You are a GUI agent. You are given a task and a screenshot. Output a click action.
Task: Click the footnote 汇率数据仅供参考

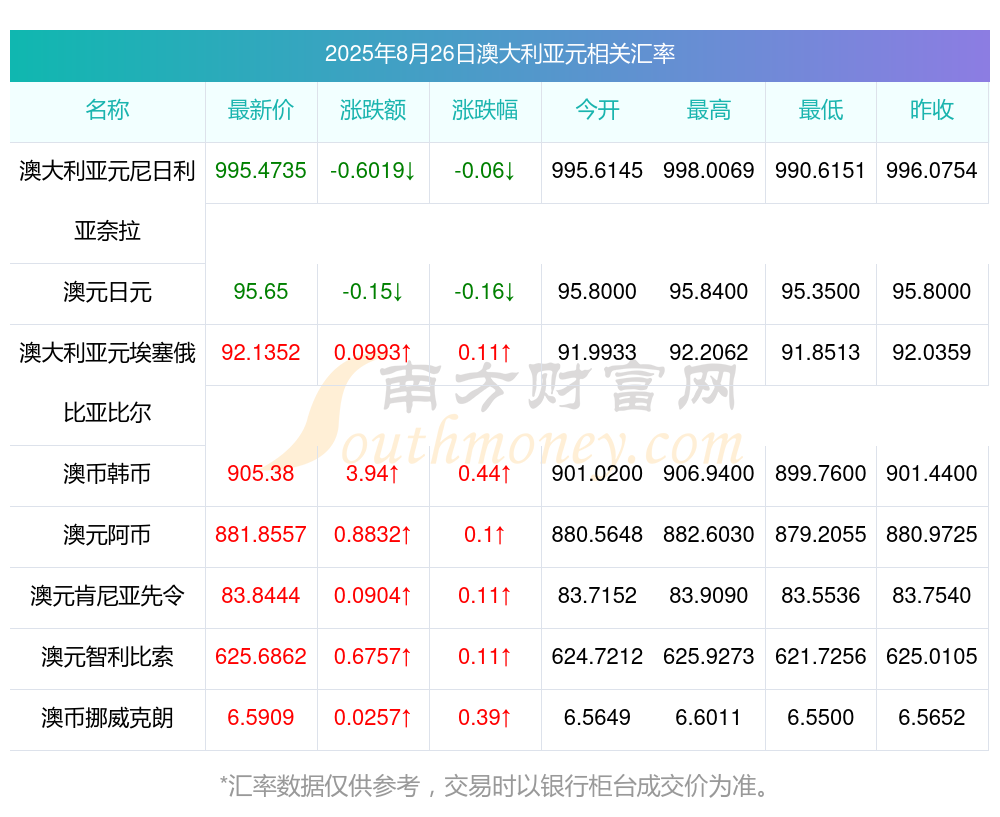[324, 786]
